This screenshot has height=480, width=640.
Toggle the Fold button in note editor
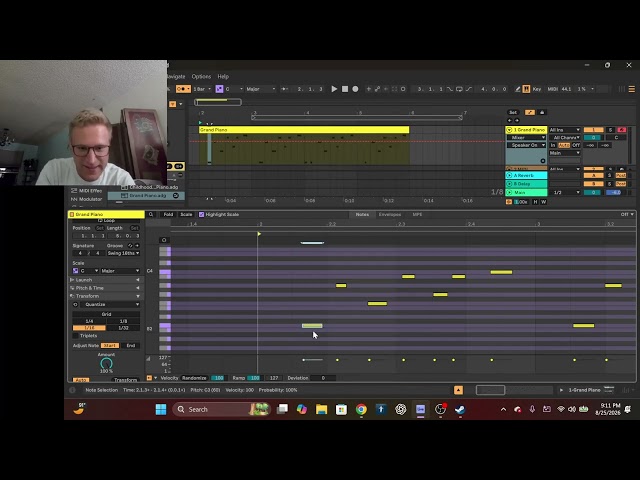point(168,214)
